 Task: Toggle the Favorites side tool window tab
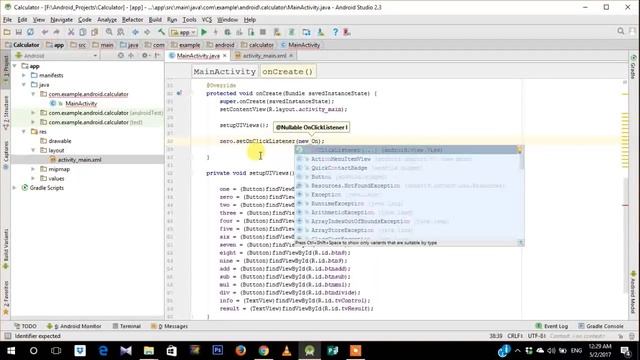[x=6, y=298]
